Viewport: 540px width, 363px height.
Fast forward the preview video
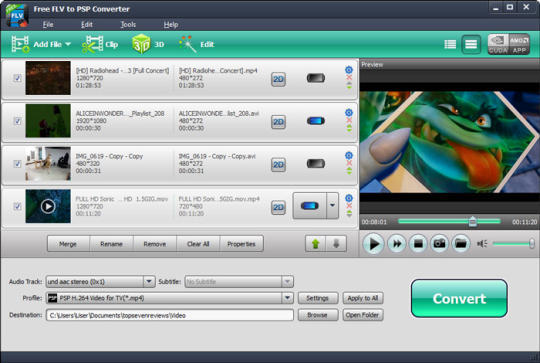pos(397,243)
